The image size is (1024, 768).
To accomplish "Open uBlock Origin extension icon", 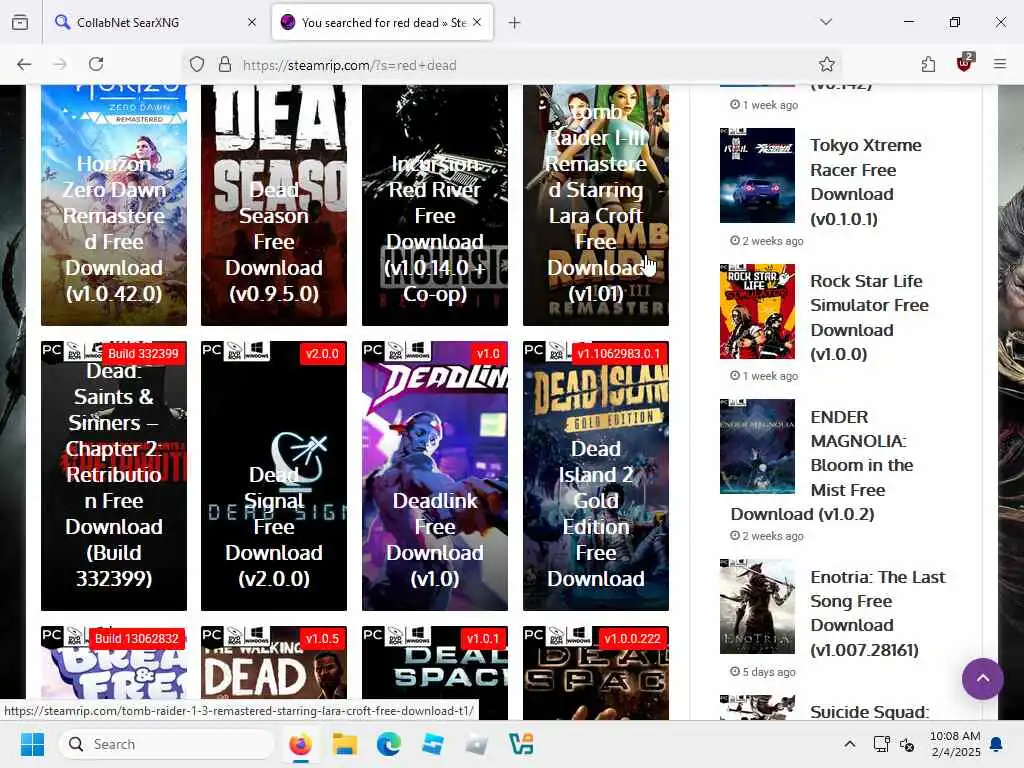I will (965, 63).
